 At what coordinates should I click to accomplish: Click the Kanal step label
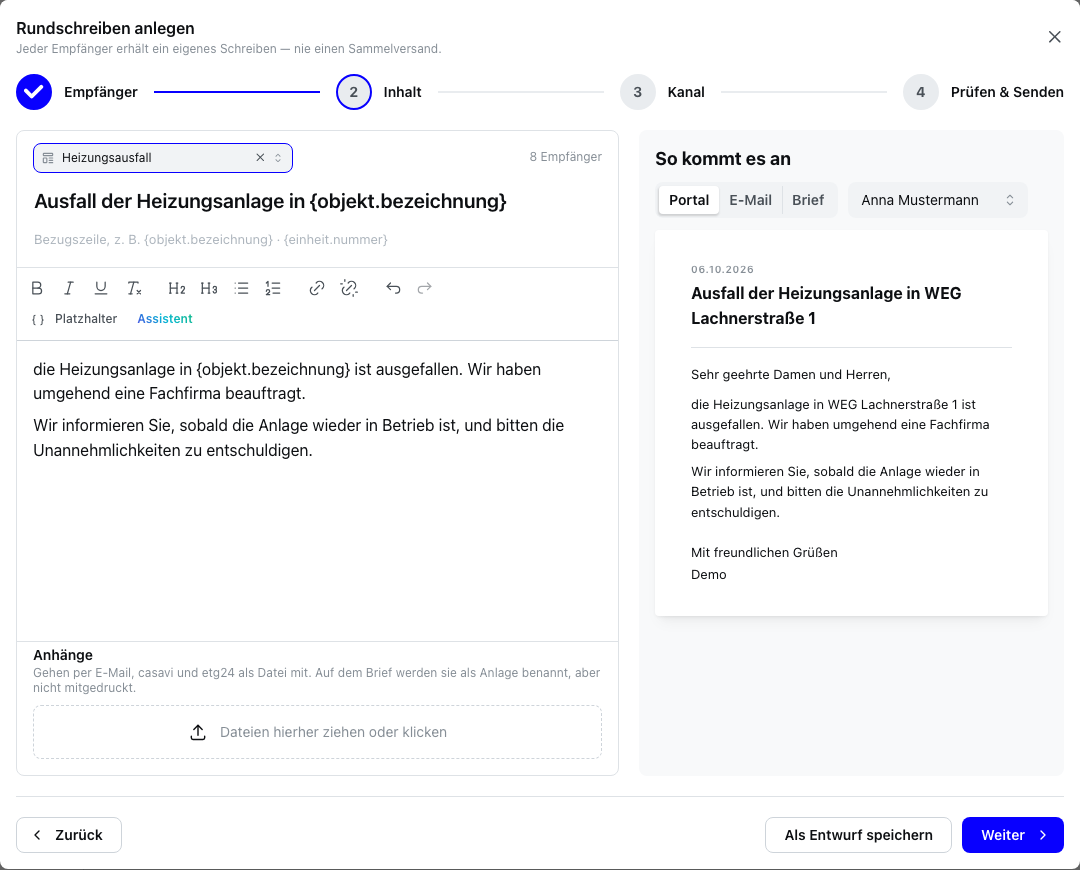[686, 92]
